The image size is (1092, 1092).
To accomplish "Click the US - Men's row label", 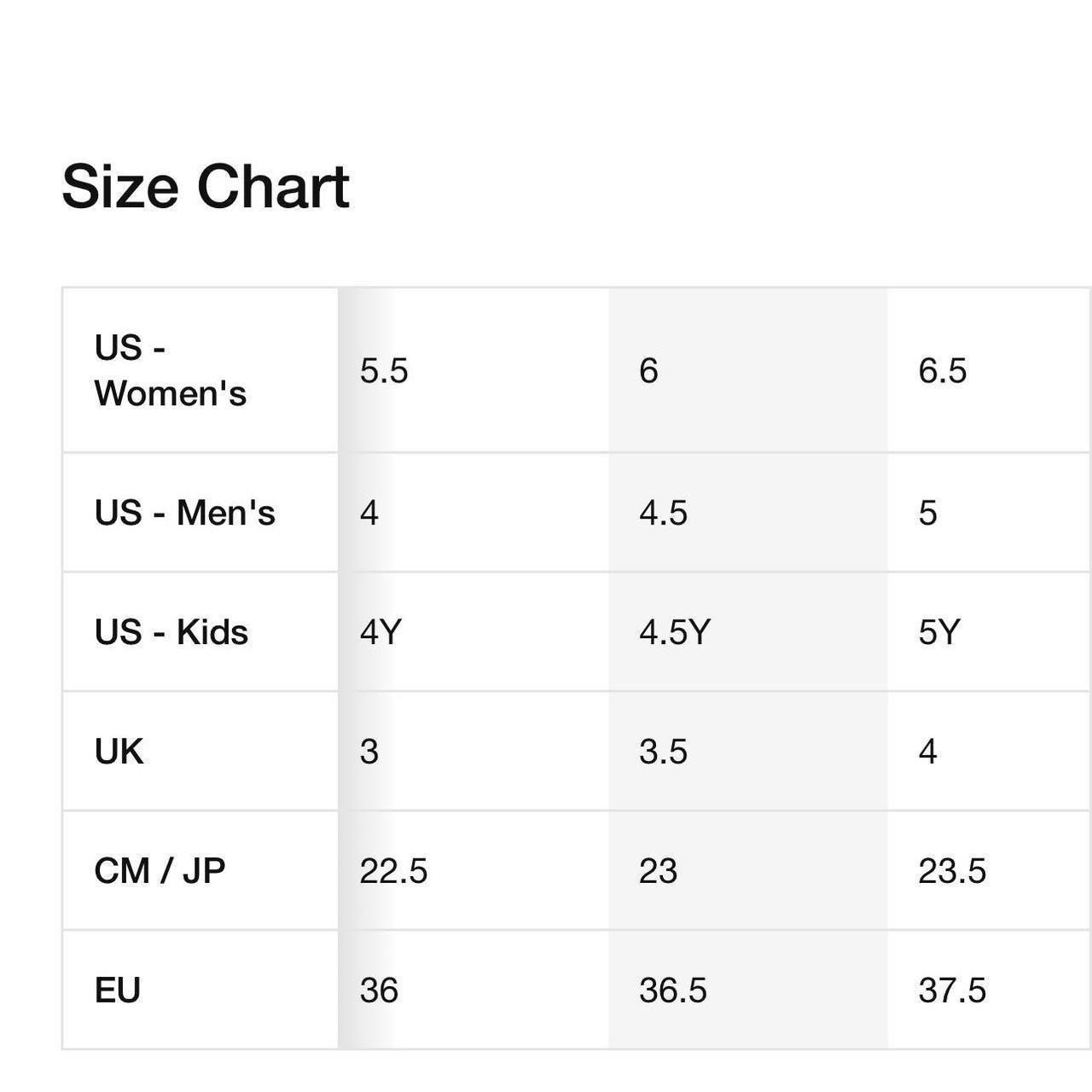I will point(185,513).
